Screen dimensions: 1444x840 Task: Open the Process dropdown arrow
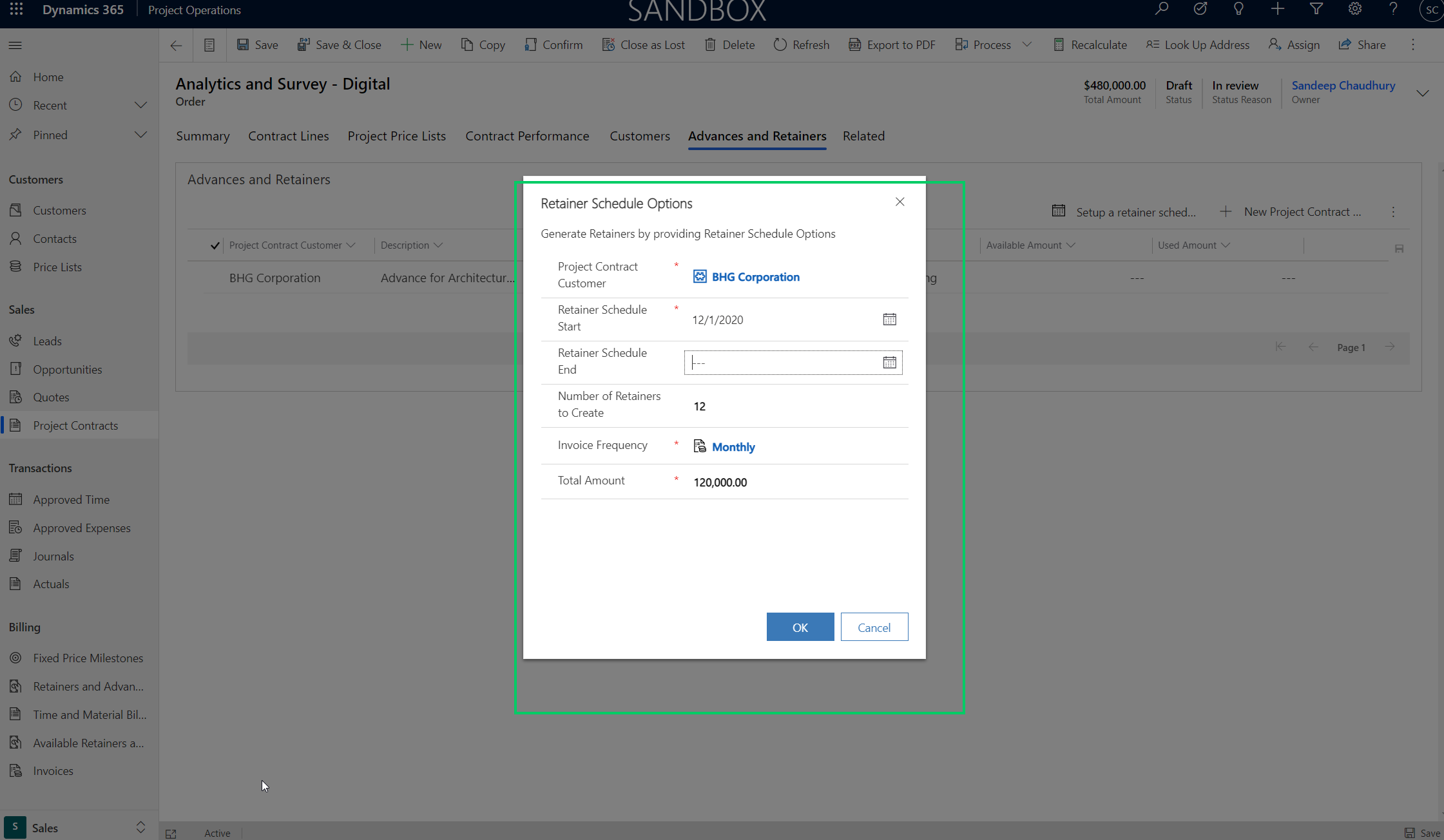pyautogui.click(x=1027, y=44)
